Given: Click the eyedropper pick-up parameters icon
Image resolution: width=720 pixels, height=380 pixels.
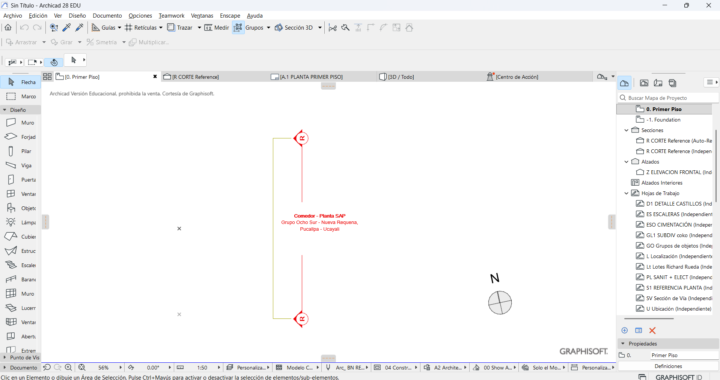Looking at the screenshot, I should coord(67,28).
